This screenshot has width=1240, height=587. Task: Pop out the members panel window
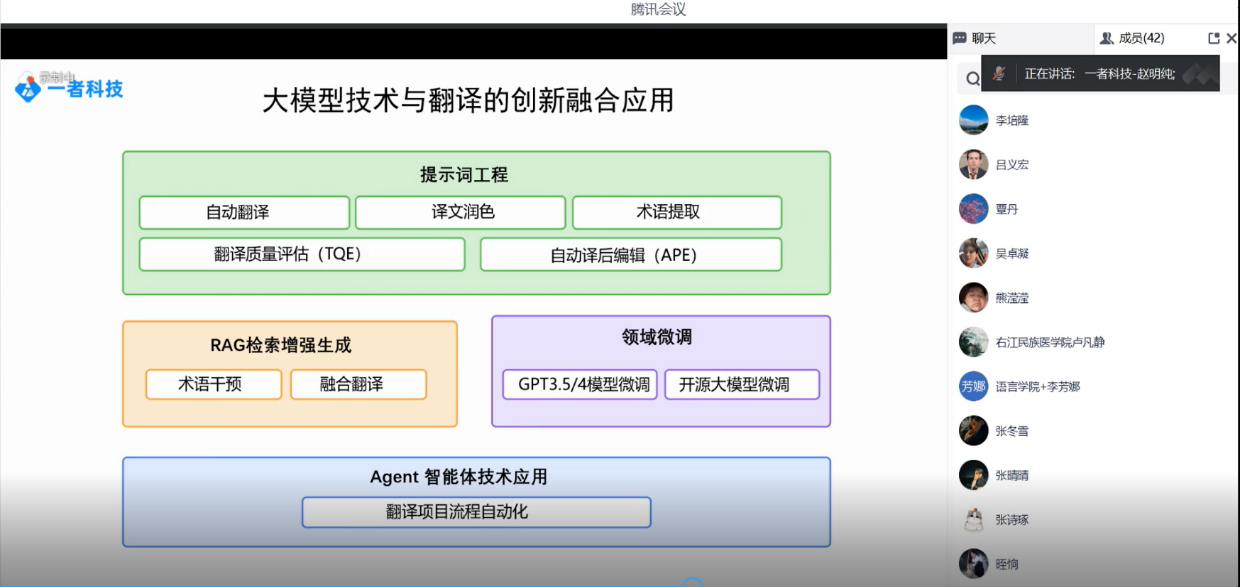[1213, 38]
